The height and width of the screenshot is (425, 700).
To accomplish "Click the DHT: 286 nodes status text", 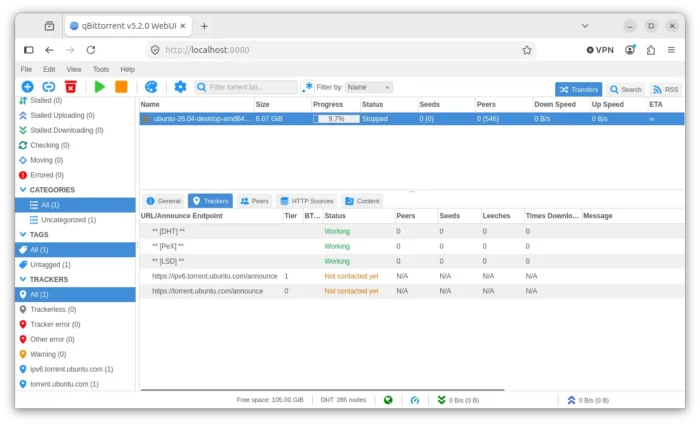I will 343,400.
